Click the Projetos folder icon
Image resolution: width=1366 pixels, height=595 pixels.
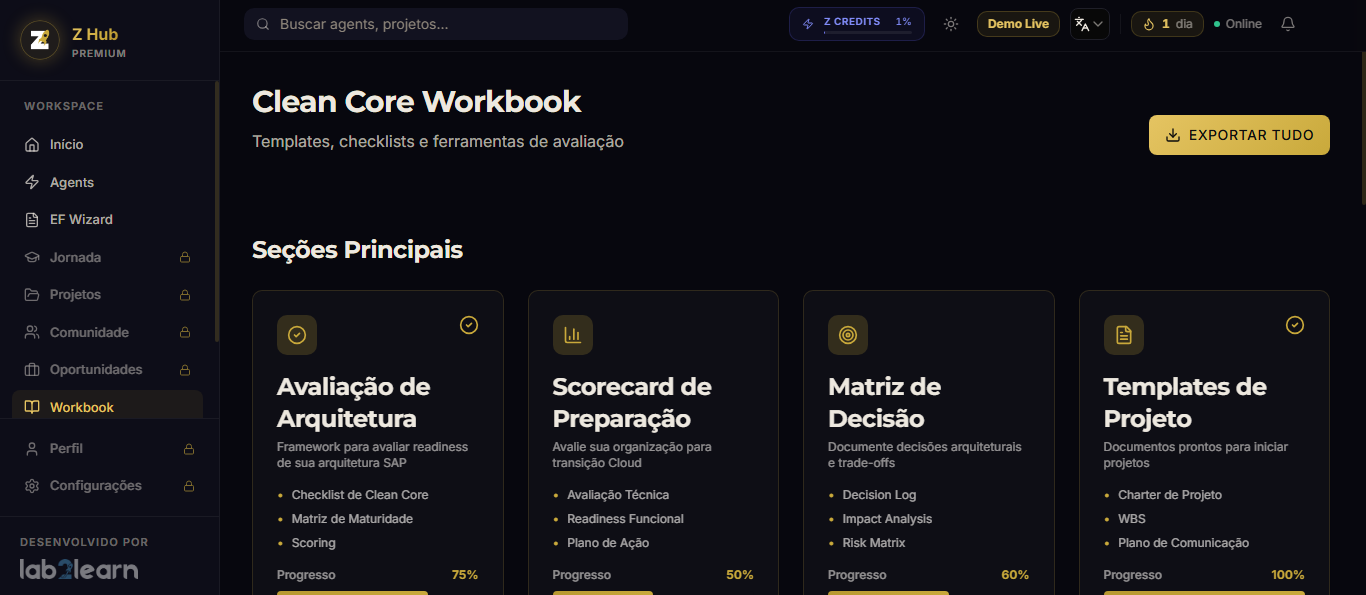coord(32,295)
